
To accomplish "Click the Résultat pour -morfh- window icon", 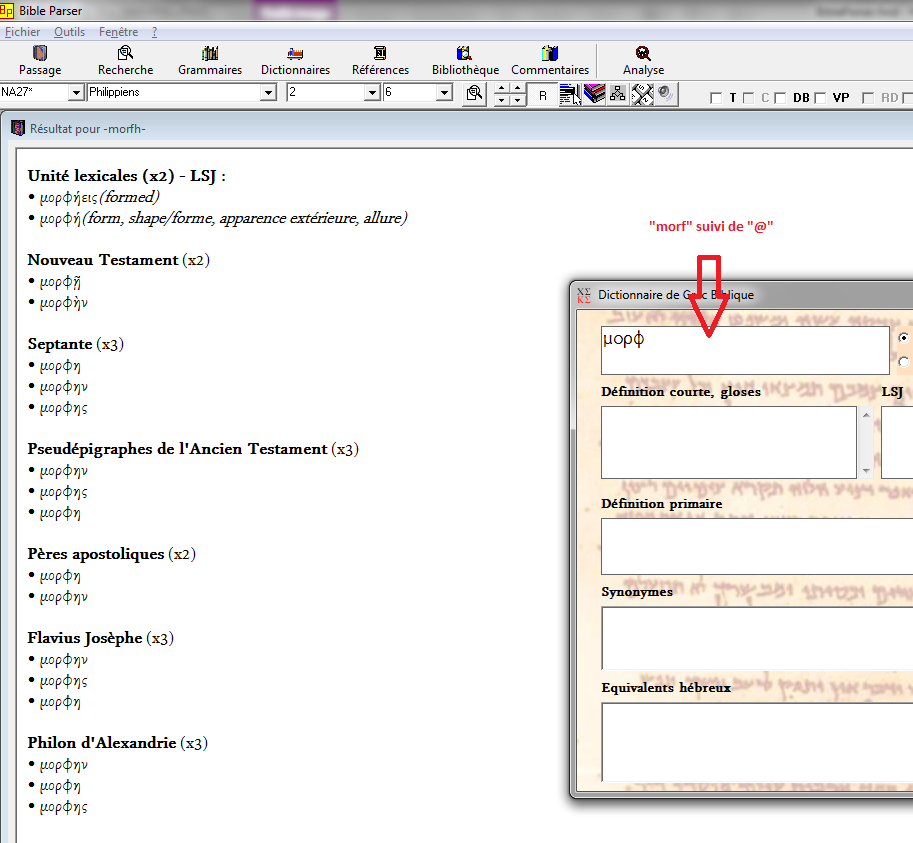I will point(18,128).
